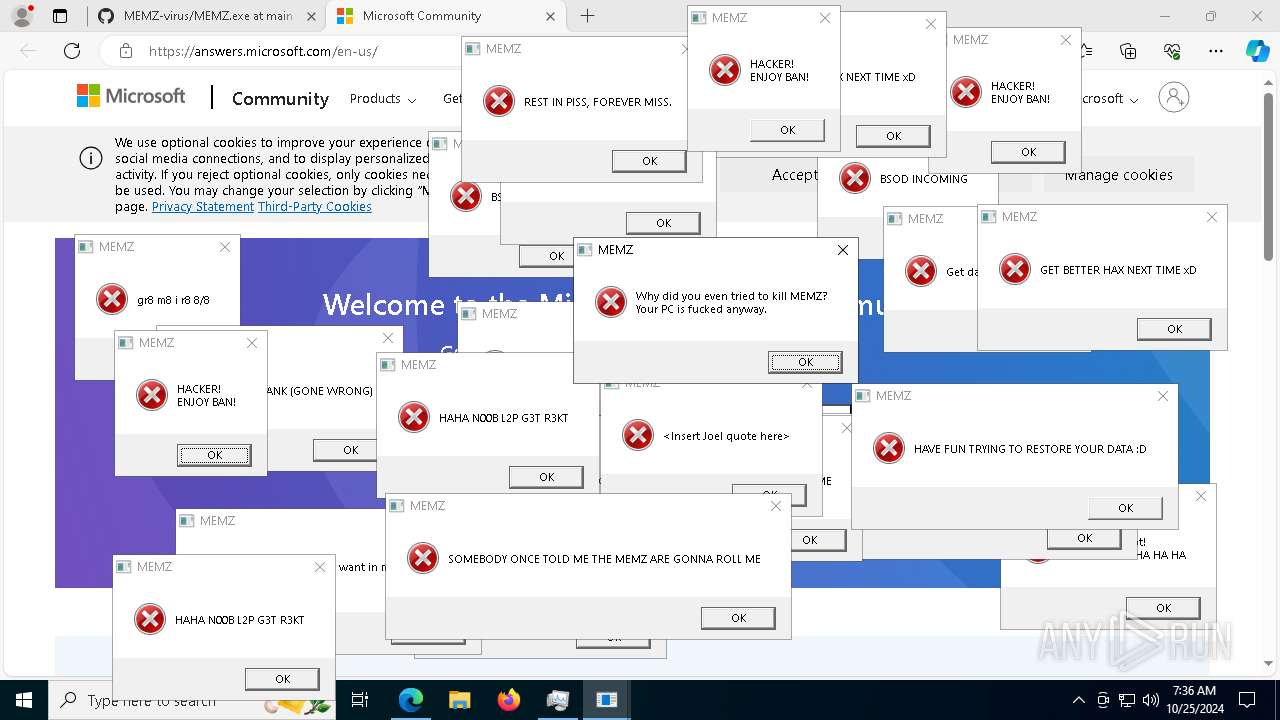1280x720 pixels.
Task: Open the tab actions menu icon
Action: [60, 16]
